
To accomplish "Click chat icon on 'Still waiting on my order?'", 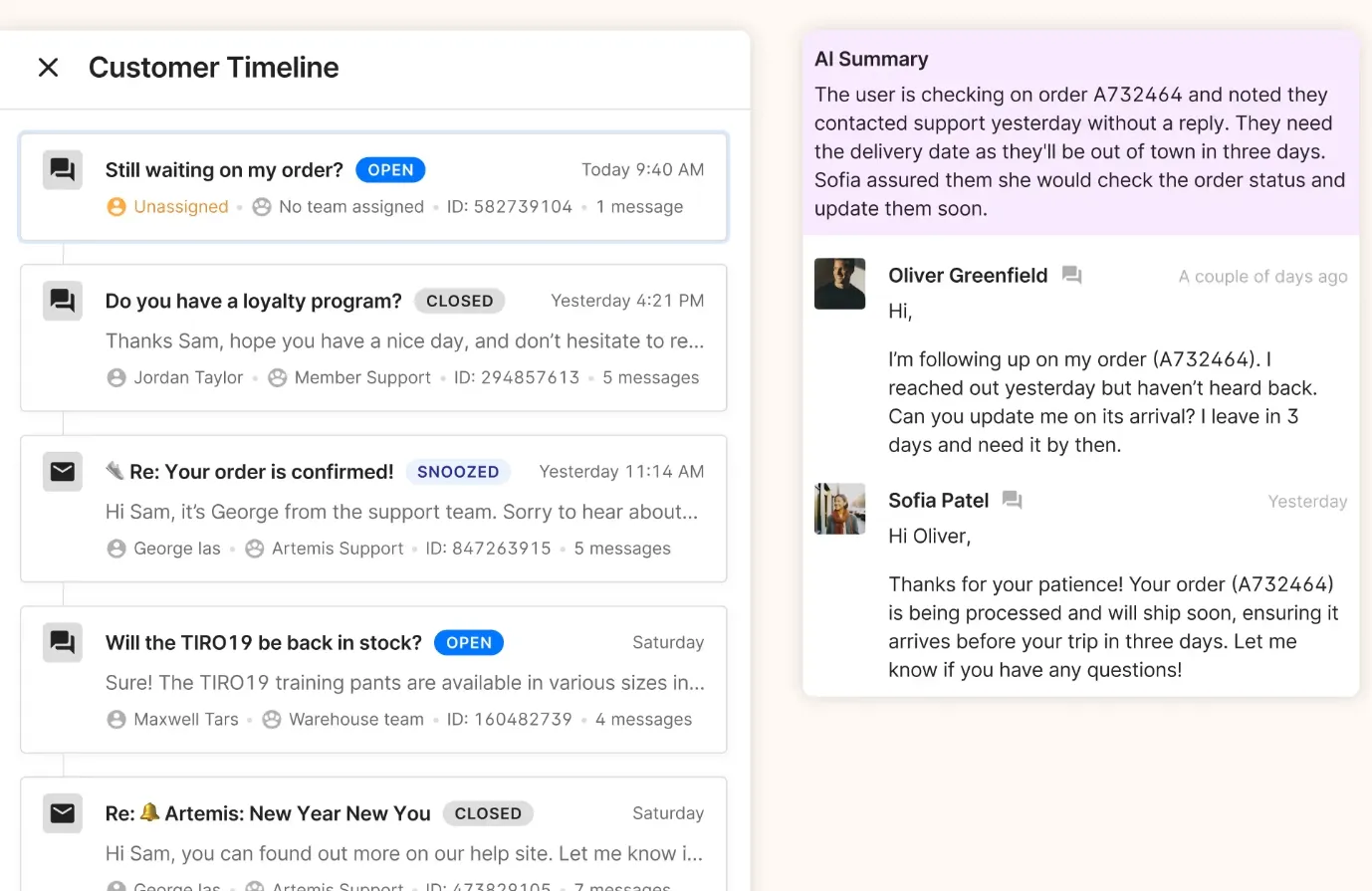I will click(x=63, y=170).
